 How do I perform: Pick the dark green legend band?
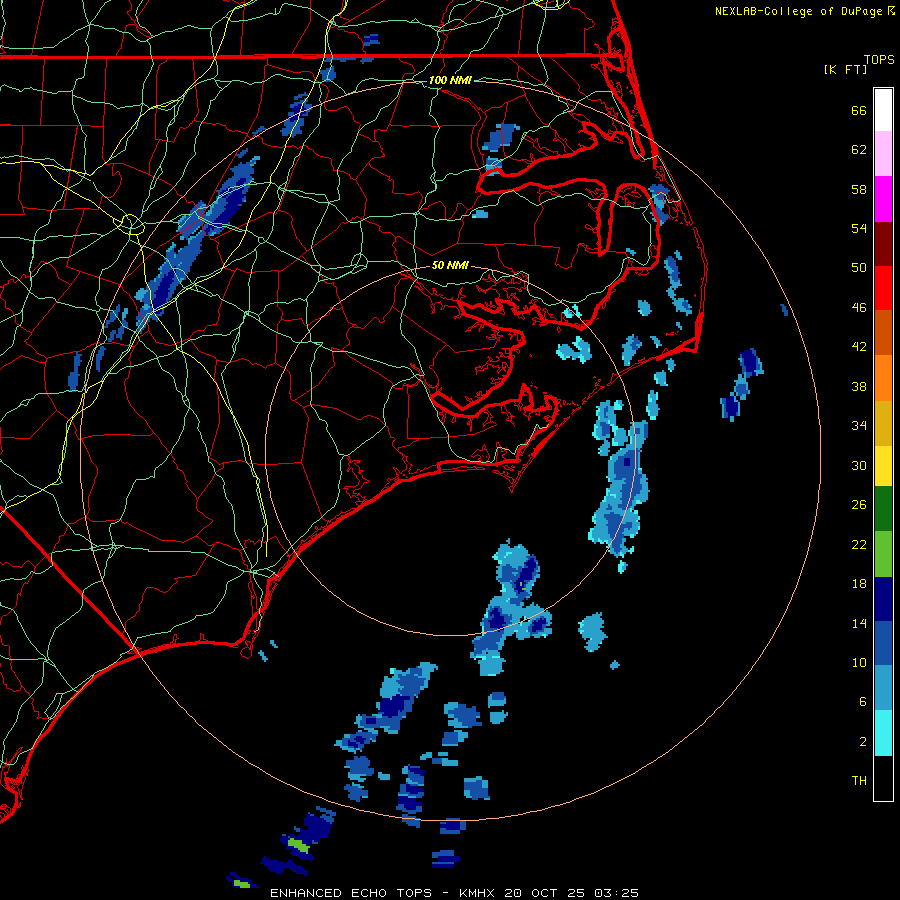(x=883, y=509)
